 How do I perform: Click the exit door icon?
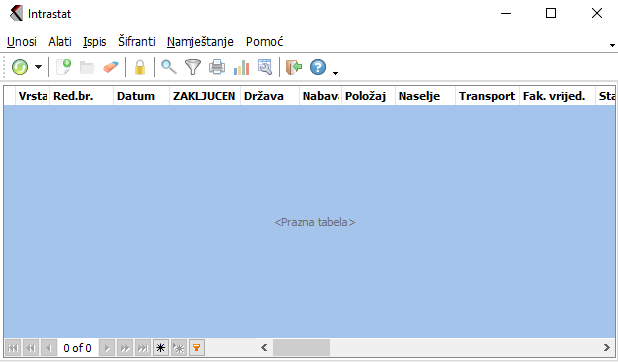[294, 67]
